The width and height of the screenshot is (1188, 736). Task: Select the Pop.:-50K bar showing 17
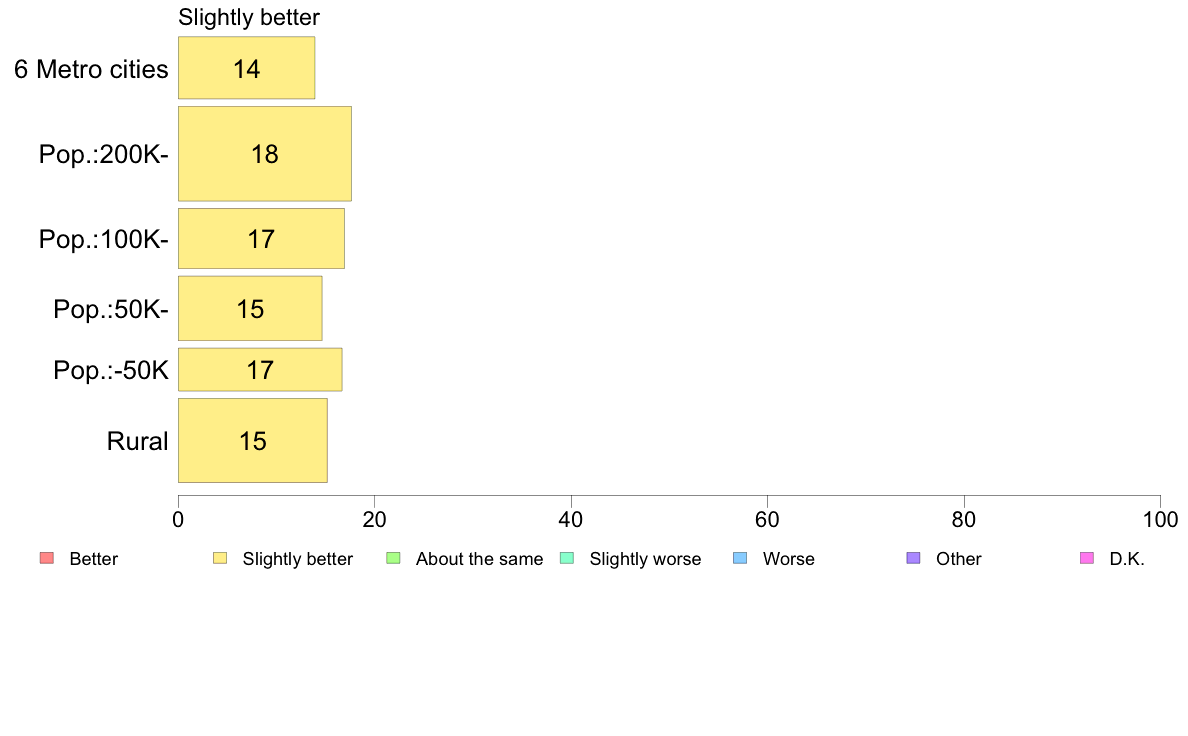(x=260, y=370)
